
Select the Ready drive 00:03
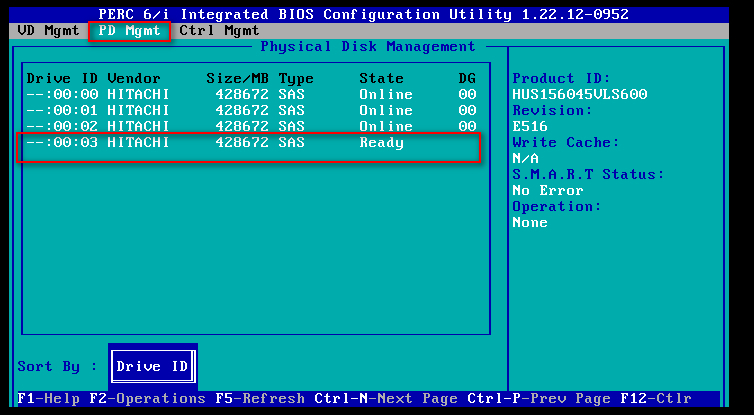(250, 143)
